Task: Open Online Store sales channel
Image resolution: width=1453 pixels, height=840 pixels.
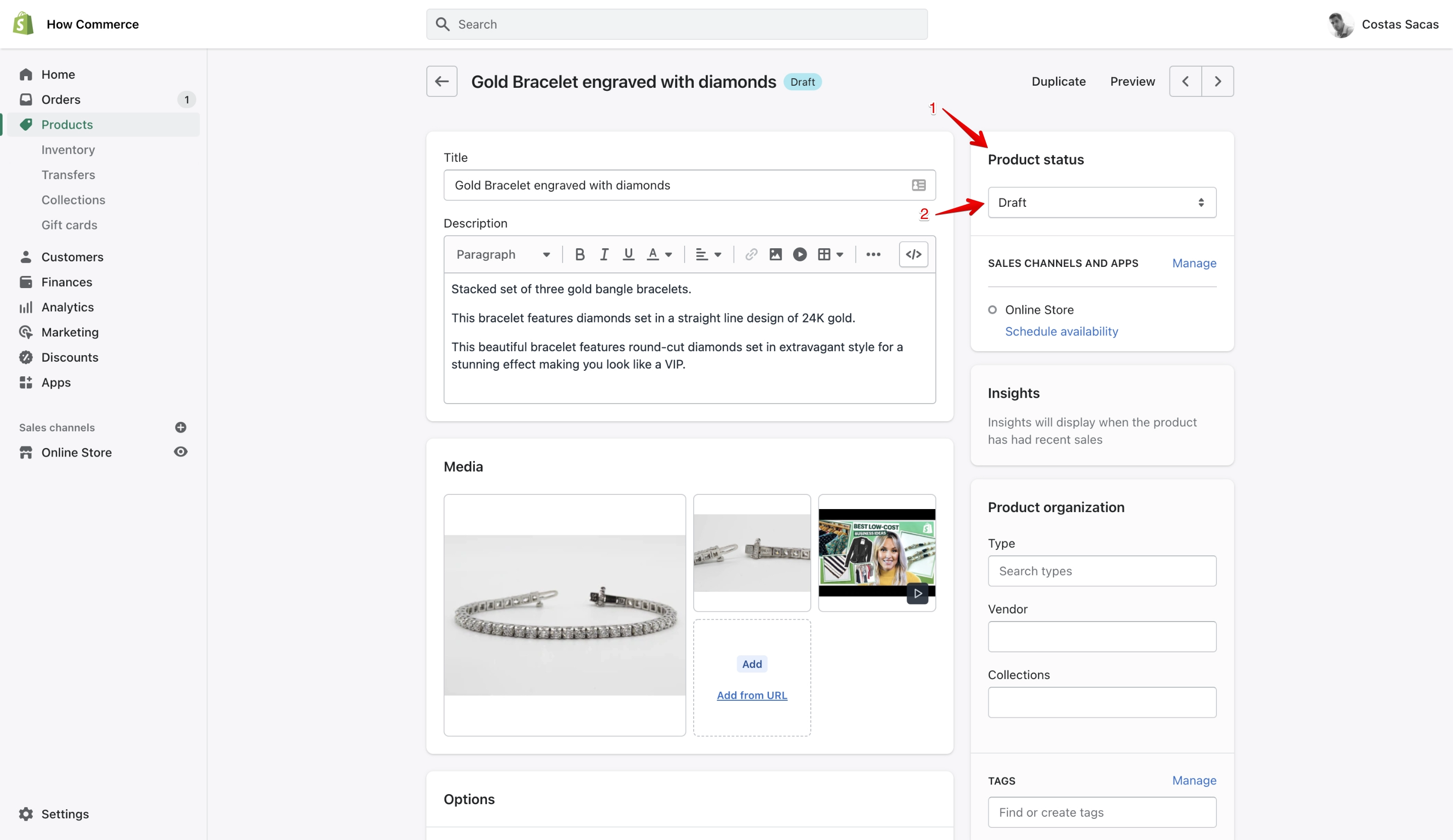Action: [76, 452]
